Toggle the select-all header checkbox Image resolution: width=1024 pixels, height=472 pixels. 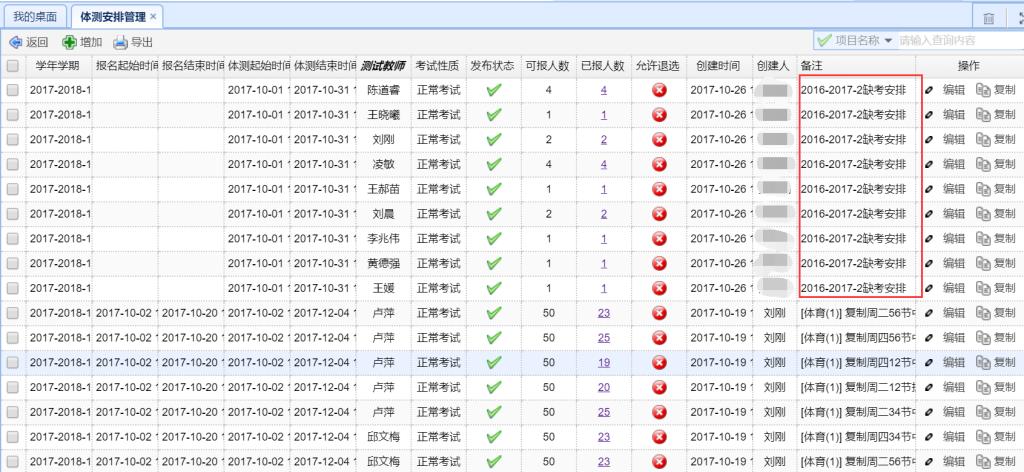12,66
